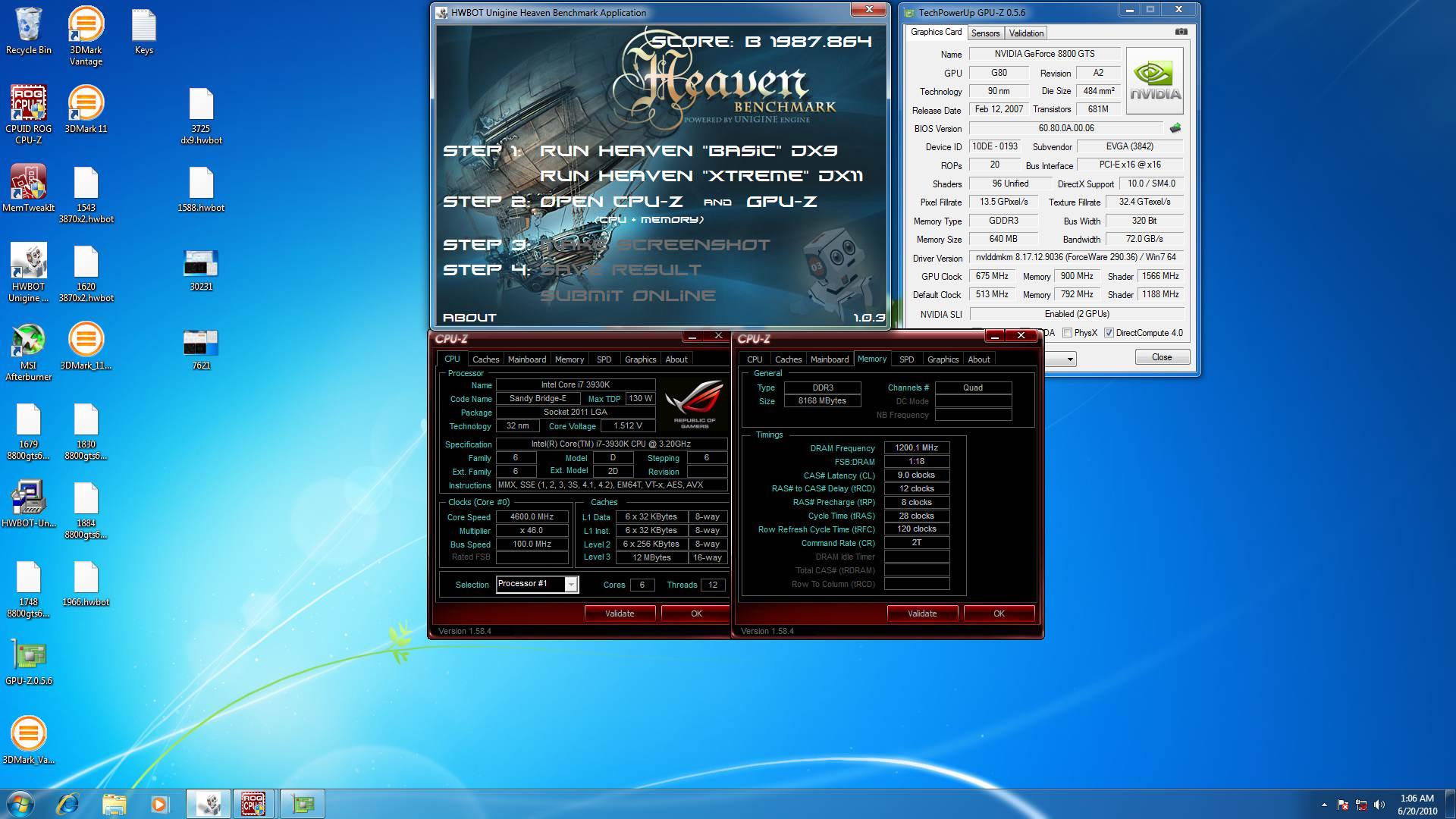Screen dimensions: 1456x819
Task: Open Memory tab in left CPU-Z window
Action: (x=569, y=359)
